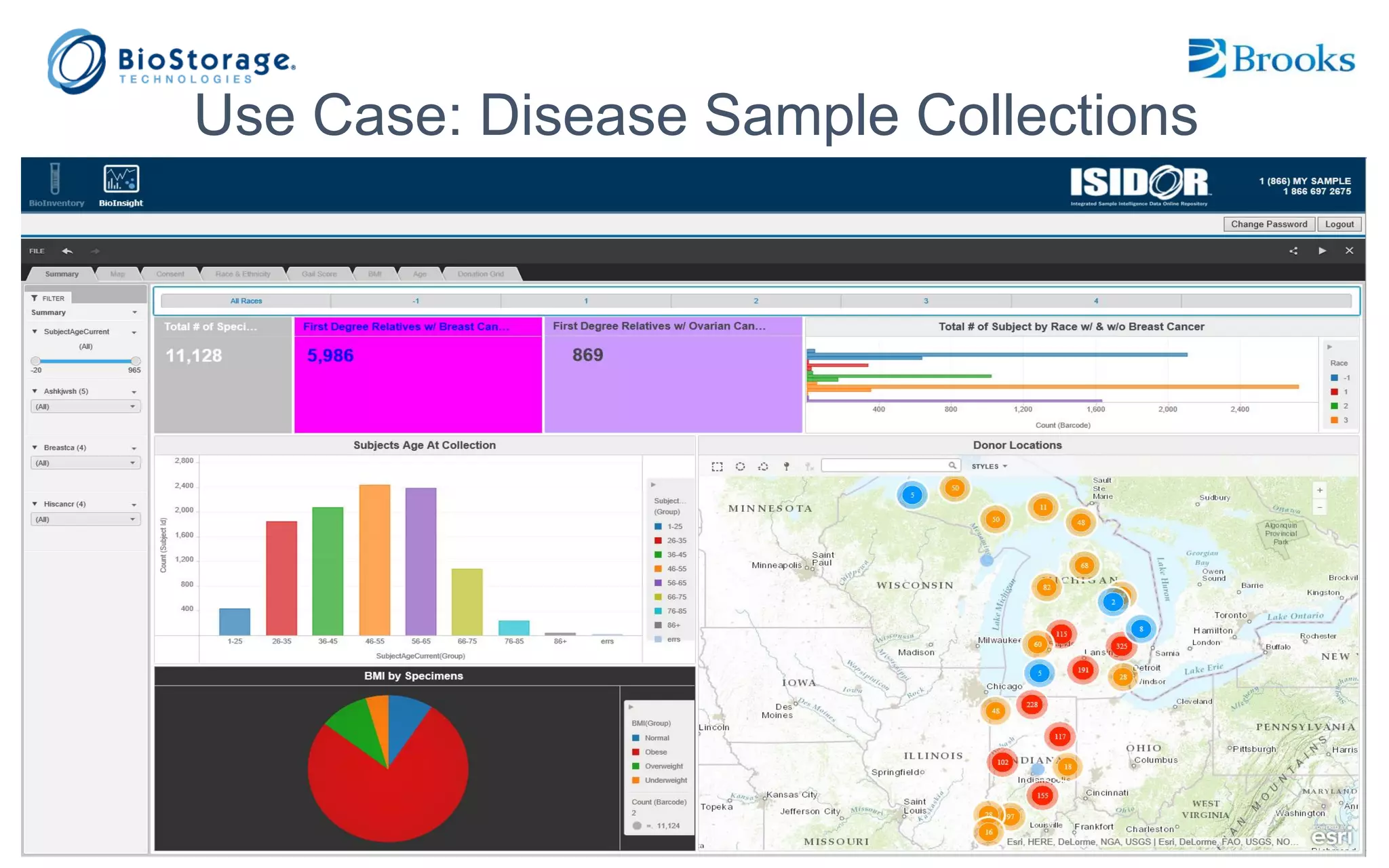Select the rectangle selection map tool
Viewport: 1389px width, 868px height.
717,467
